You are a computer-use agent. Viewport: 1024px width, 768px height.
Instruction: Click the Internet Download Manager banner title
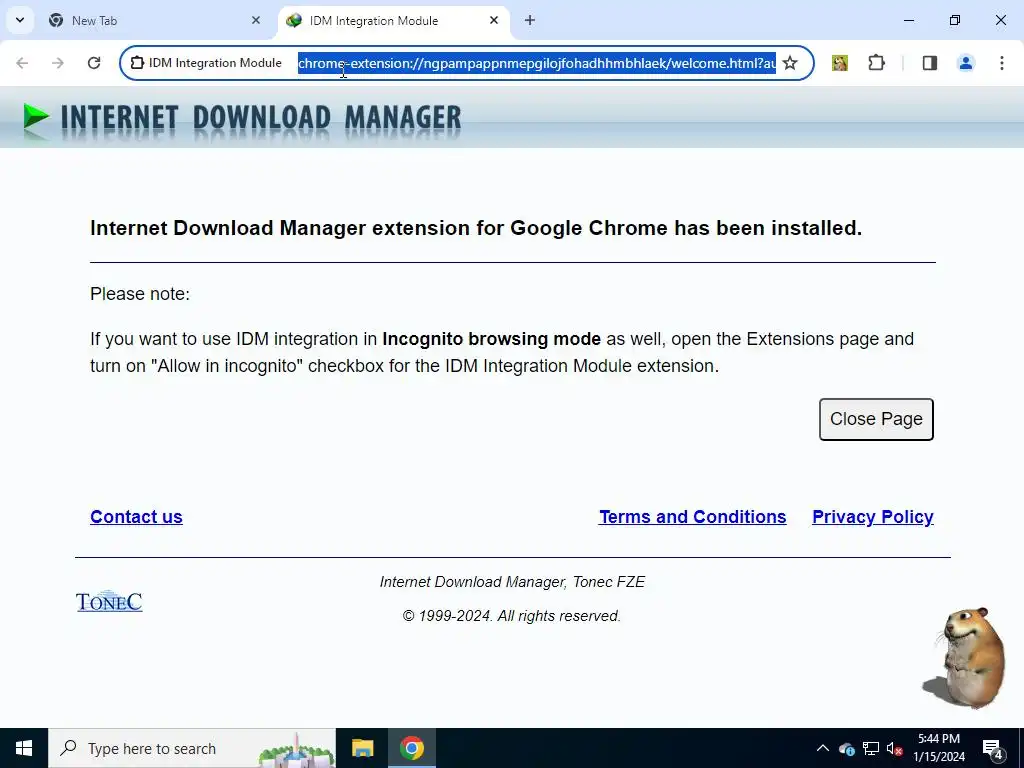261,118
